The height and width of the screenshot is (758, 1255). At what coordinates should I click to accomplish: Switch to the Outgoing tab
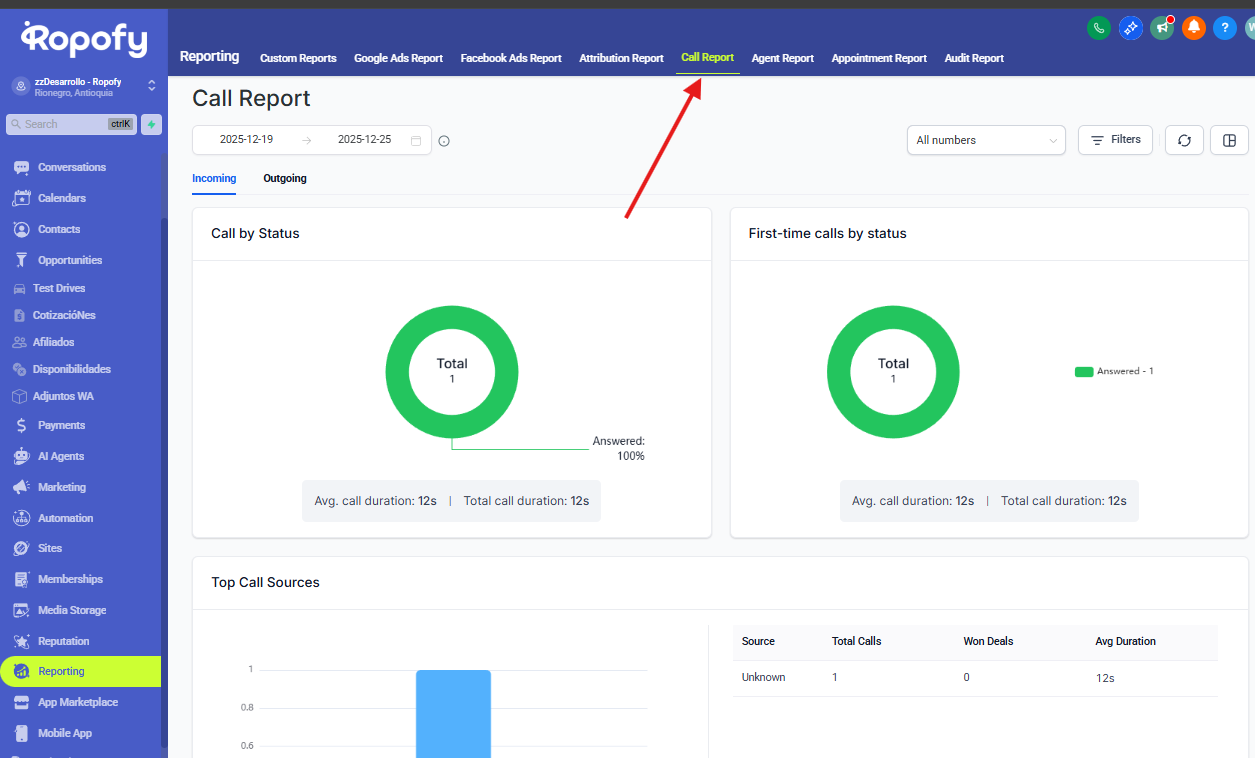[x=285, y=178]
